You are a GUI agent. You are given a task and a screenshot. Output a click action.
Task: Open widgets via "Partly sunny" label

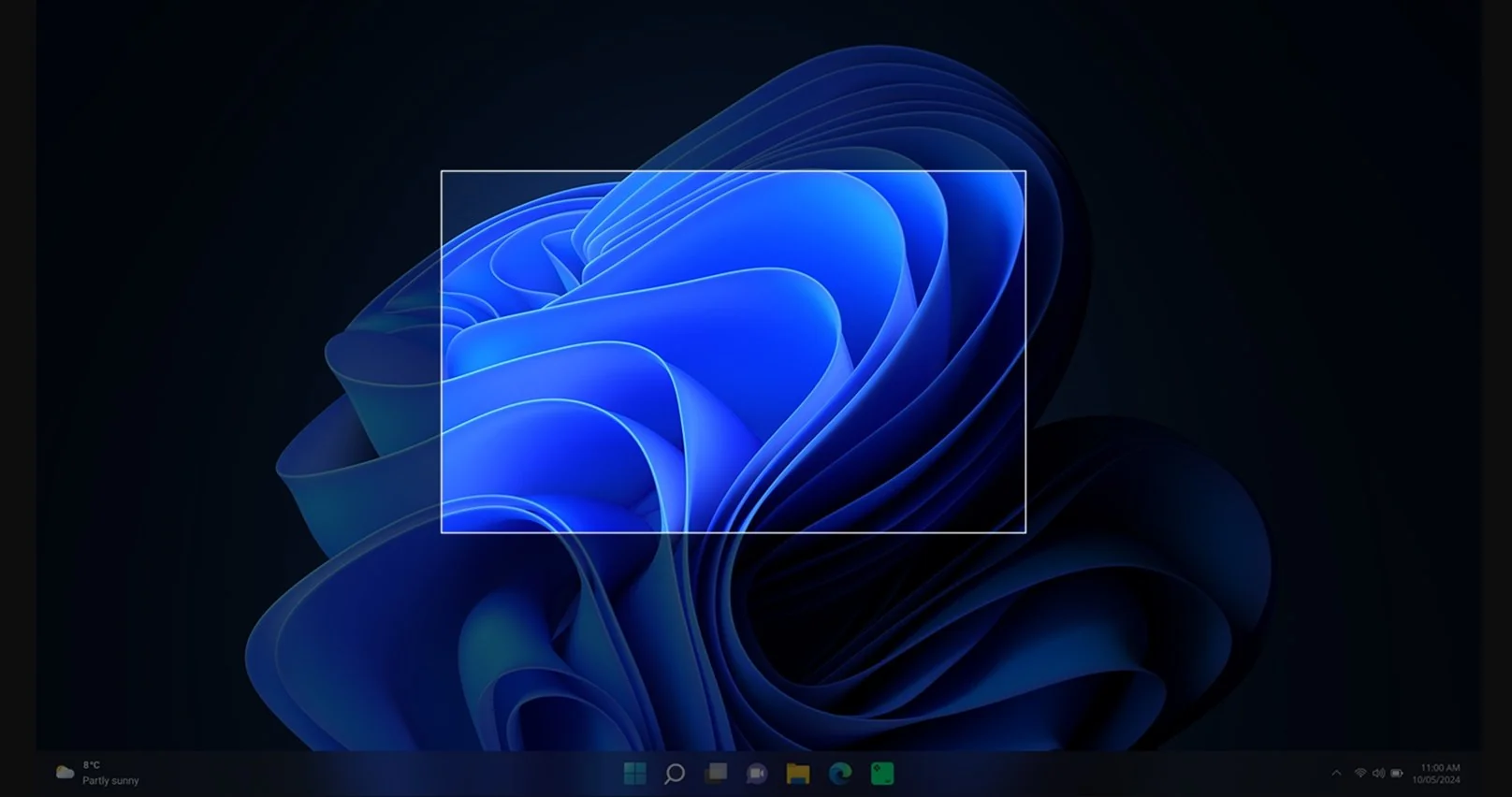pos(110,781)
